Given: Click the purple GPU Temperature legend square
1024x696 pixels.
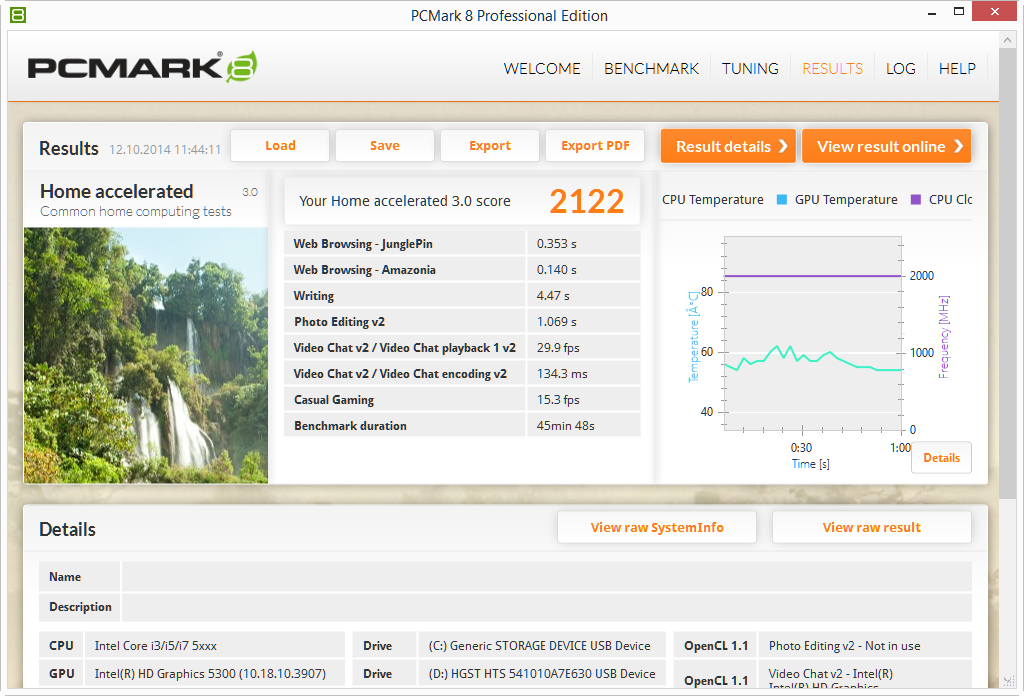Looking at the screenshot, I should coord(916,200).
